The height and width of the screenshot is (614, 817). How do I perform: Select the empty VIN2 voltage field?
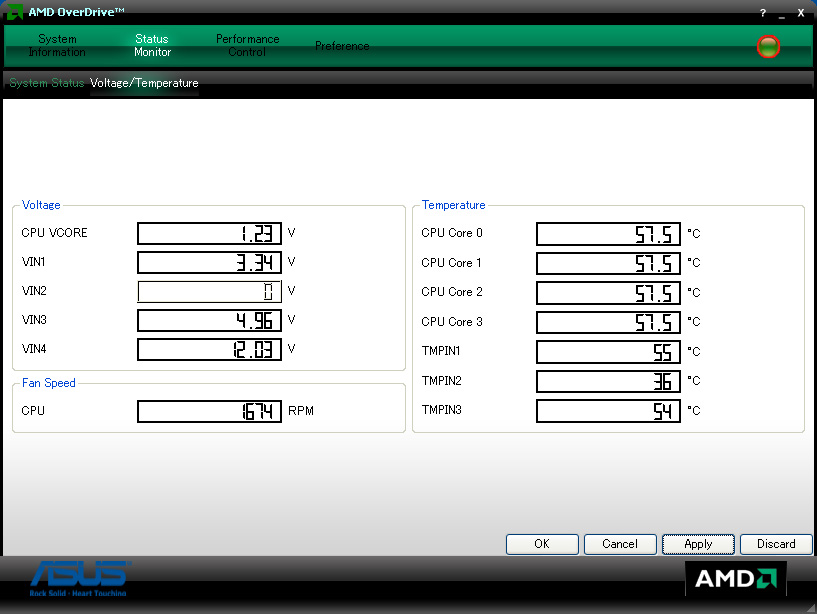click(x=209, y=292)
